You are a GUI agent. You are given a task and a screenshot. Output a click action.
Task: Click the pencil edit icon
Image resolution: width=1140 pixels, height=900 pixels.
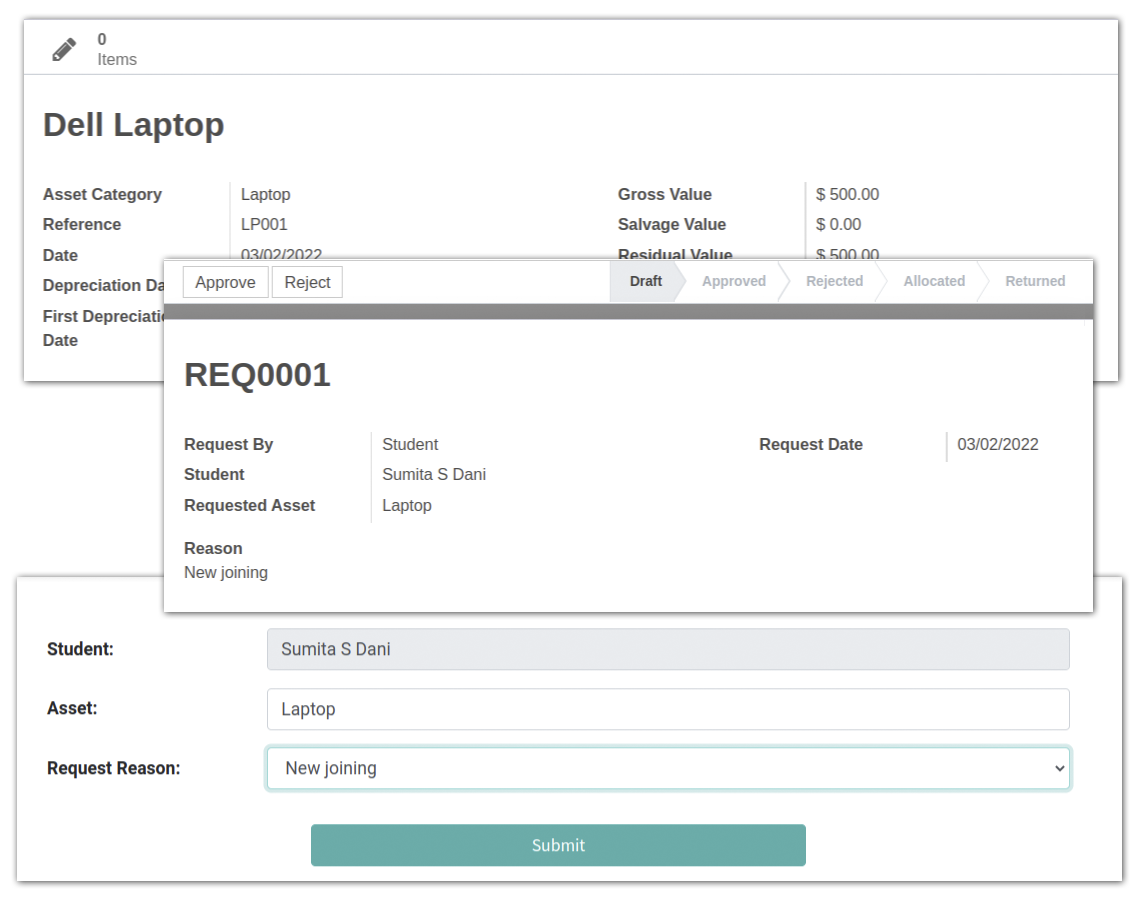(x=64, y=49)
